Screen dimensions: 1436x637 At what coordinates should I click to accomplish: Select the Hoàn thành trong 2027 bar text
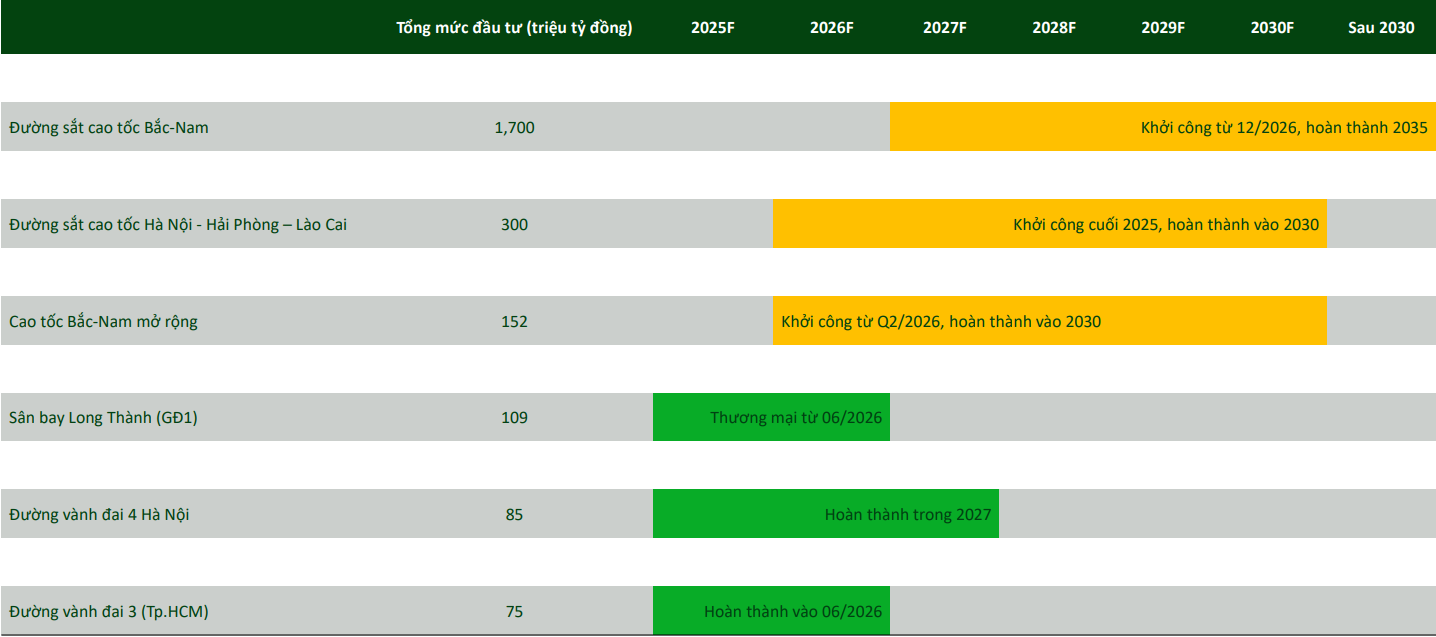pyautogui.click(x=907, y=515)
